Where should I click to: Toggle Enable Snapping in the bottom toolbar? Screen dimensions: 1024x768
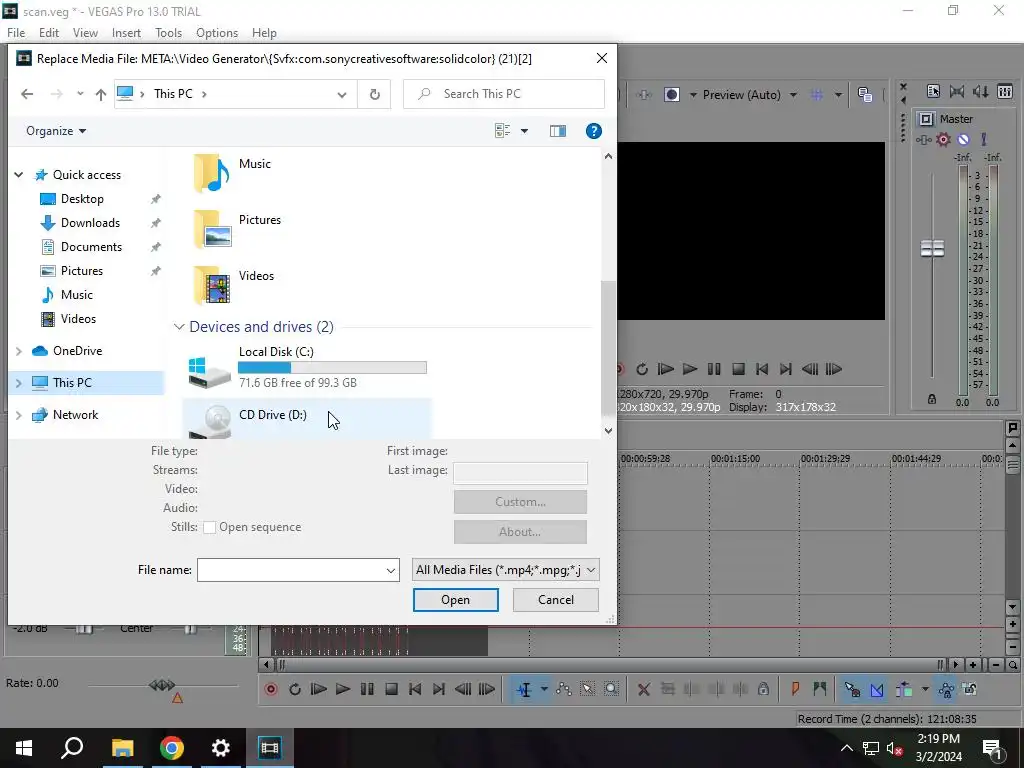tap(852, 689)
